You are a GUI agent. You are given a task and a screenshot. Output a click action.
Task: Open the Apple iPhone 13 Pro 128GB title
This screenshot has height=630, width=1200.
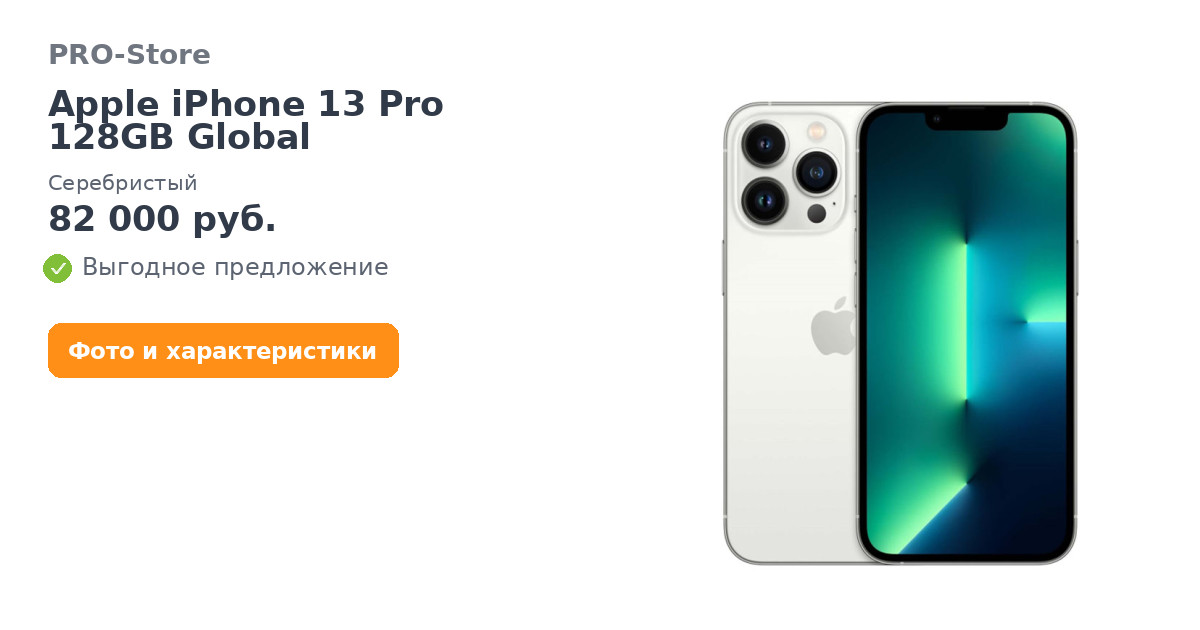coord(246,121)
